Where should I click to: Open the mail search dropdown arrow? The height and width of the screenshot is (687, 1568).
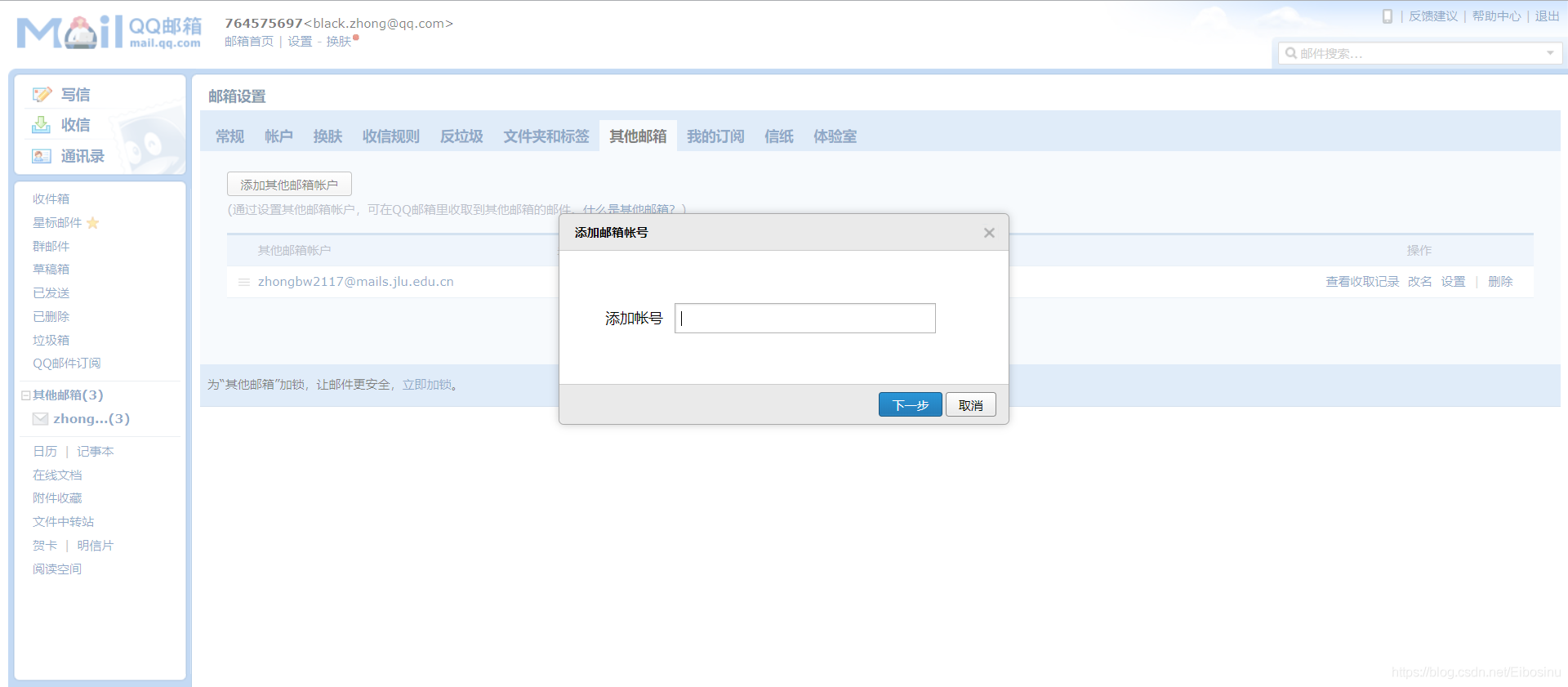(x=1550, y=53)
